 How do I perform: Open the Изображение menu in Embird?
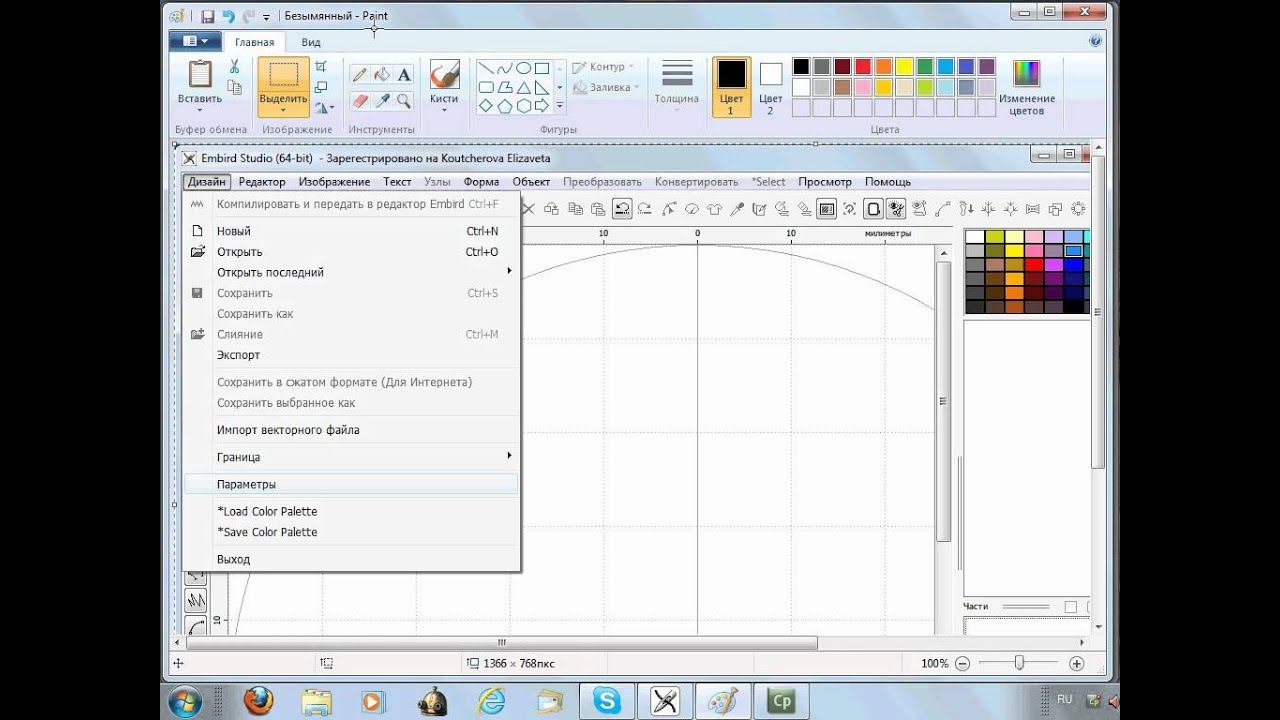click(x=334, y=182)
